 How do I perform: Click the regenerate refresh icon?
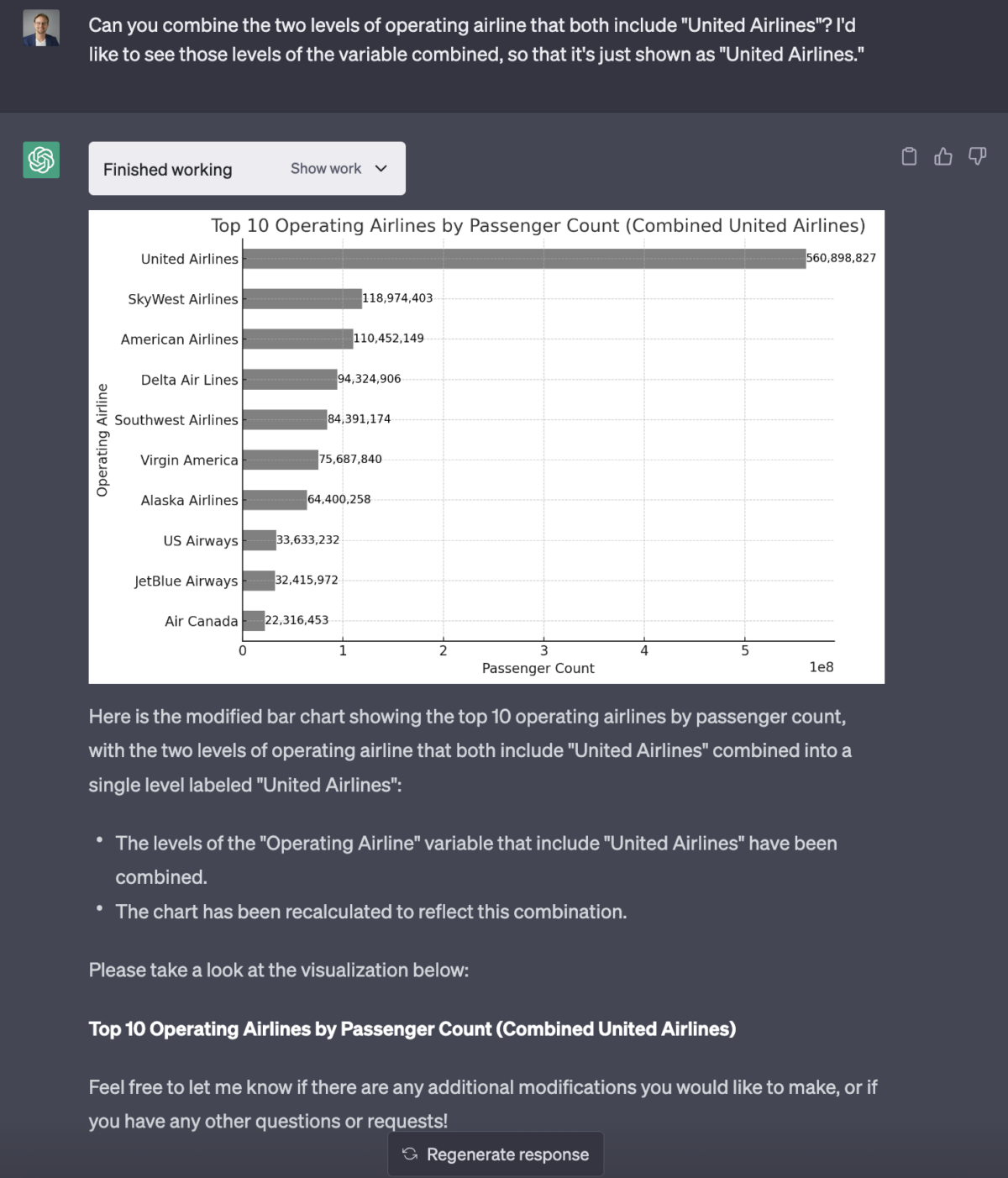411,1154
